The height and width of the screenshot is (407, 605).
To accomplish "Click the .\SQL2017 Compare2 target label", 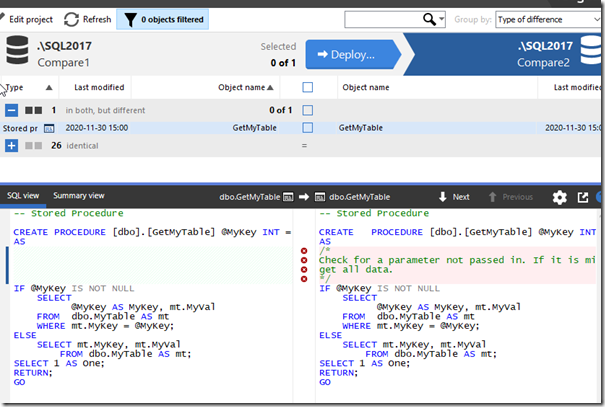I will coord(544,54).
